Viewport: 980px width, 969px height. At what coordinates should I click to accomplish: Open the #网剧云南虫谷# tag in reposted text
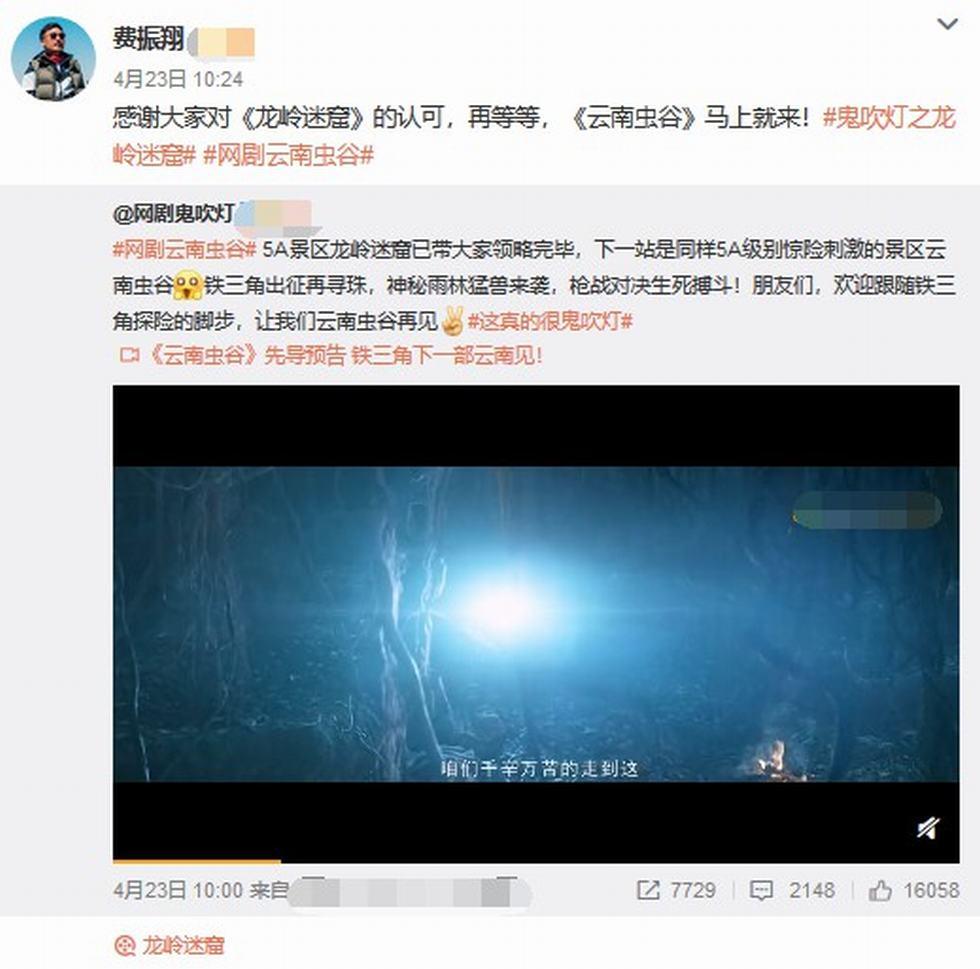[x=184, y=250]
